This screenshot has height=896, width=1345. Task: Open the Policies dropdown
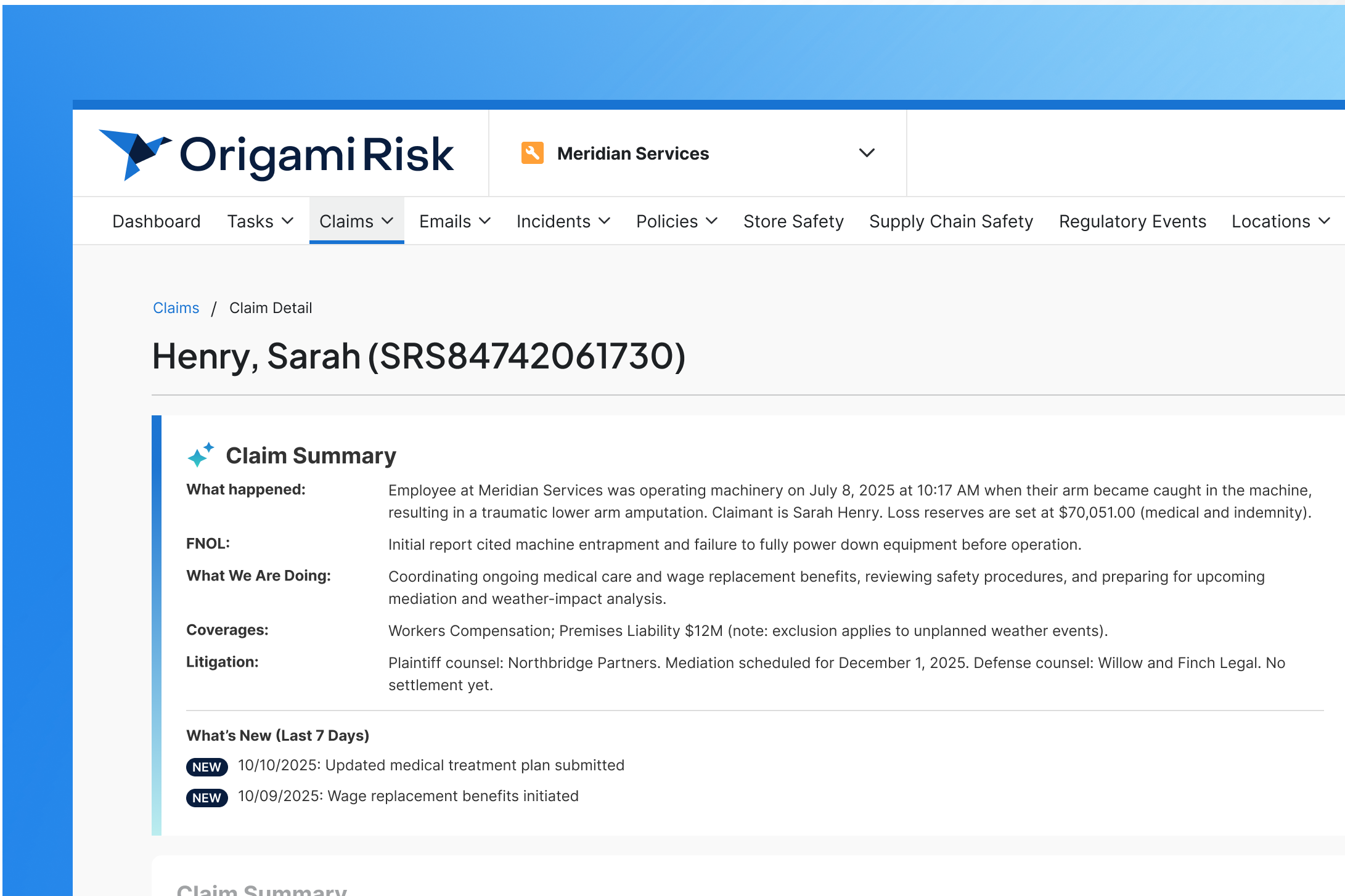pos(677,221)
